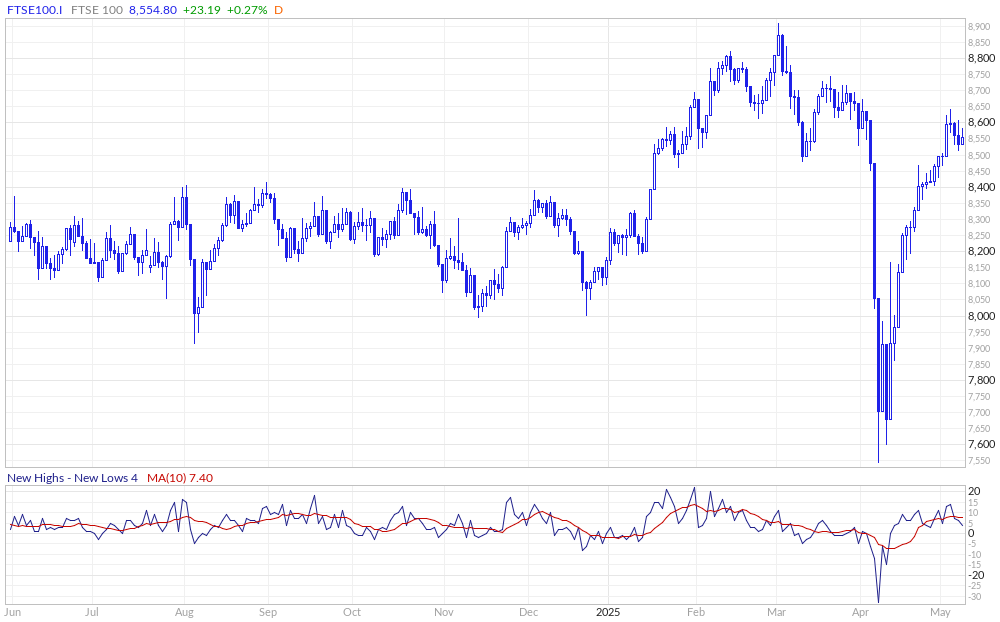Click the Jul label on the time axis

(x=92, y=612)
